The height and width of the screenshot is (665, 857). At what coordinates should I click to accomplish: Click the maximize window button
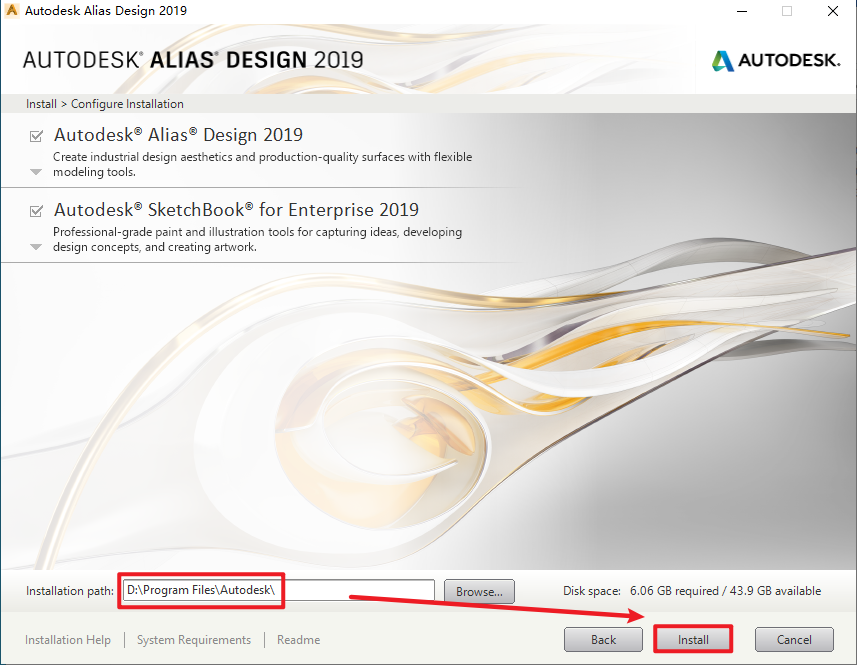coord(787,11)
